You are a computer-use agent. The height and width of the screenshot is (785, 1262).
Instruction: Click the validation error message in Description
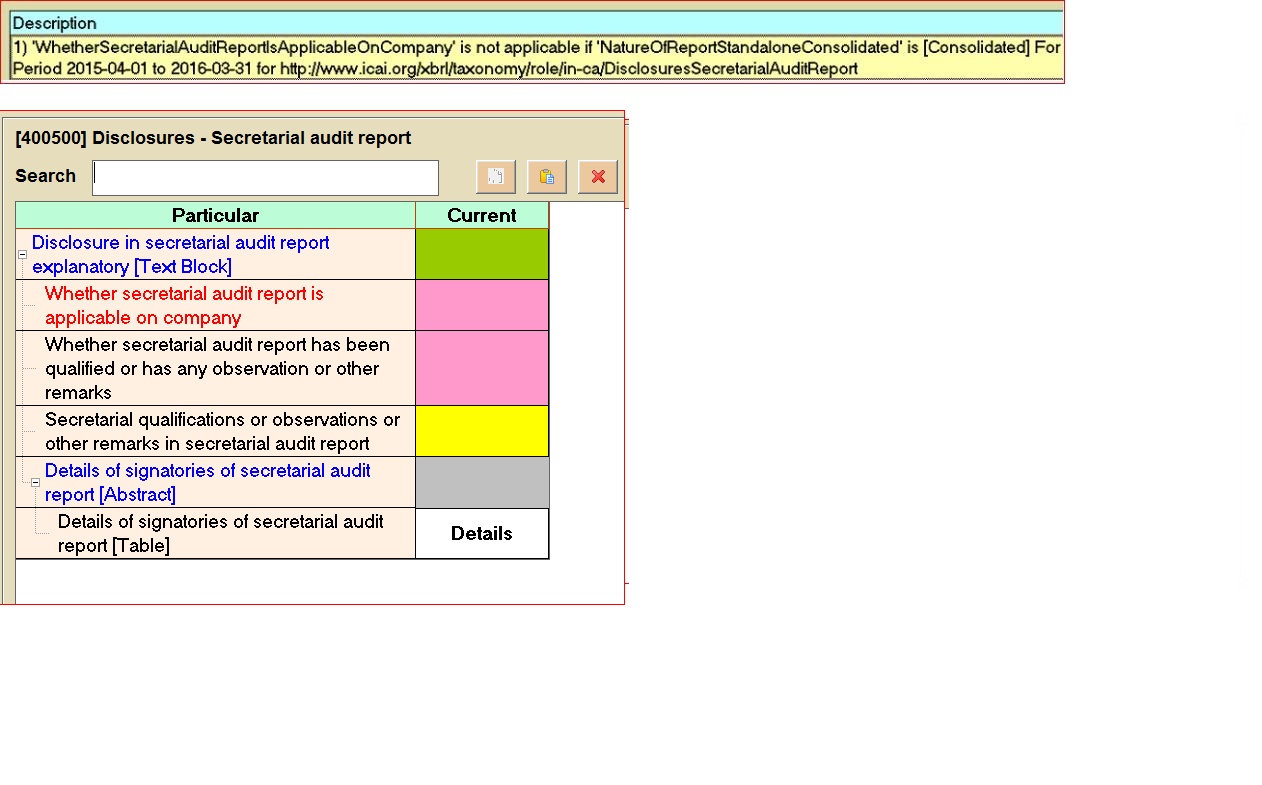tap(535, 58)
